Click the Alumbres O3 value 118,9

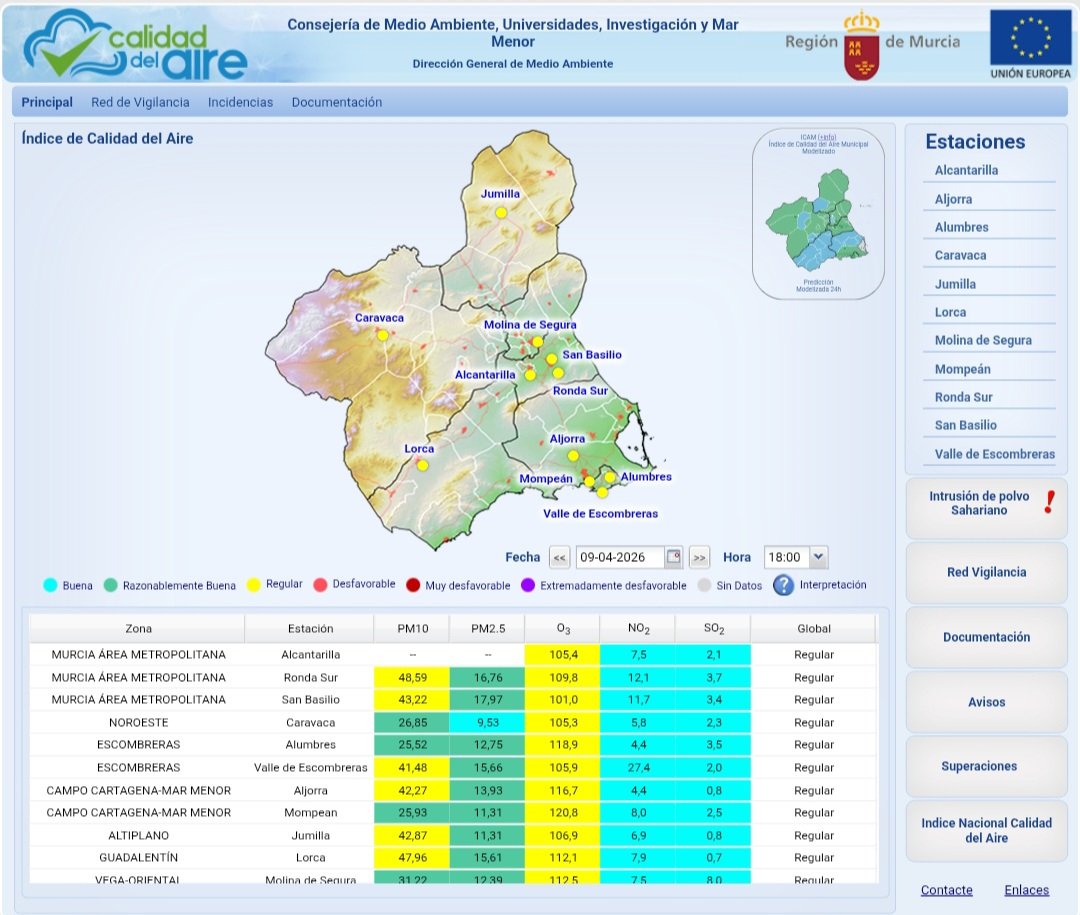coord(563,745)
